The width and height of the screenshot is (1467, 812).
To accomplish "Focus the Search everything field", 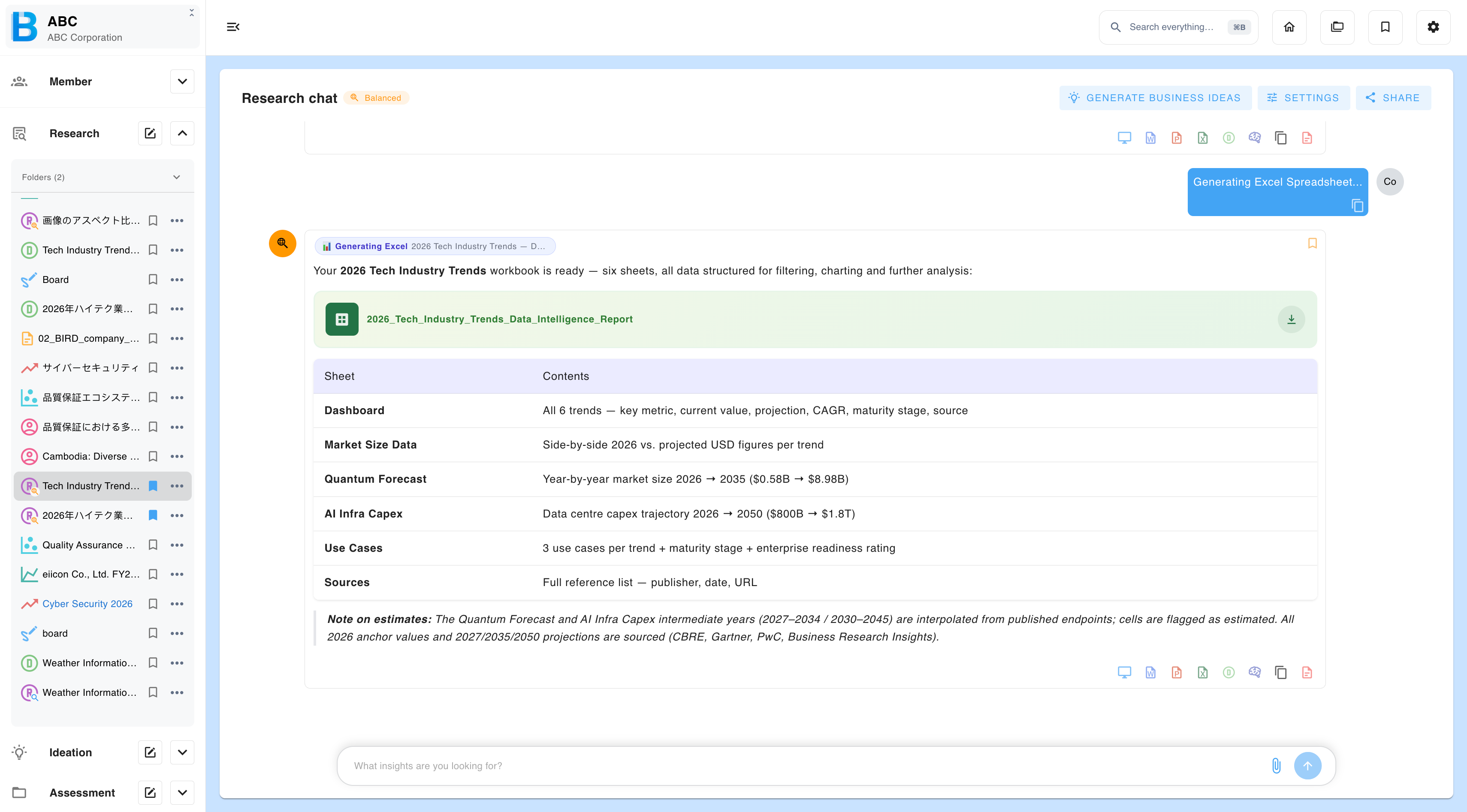I will tap(1178, 27).
